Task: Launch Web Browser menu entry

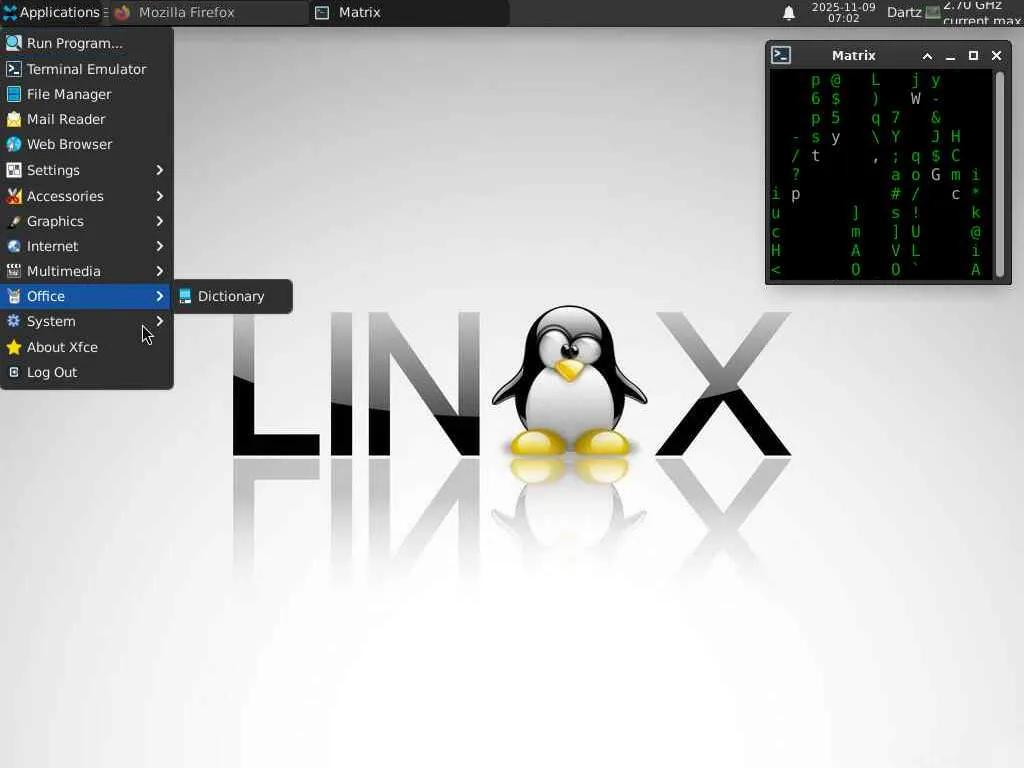Action: (87, 144)
